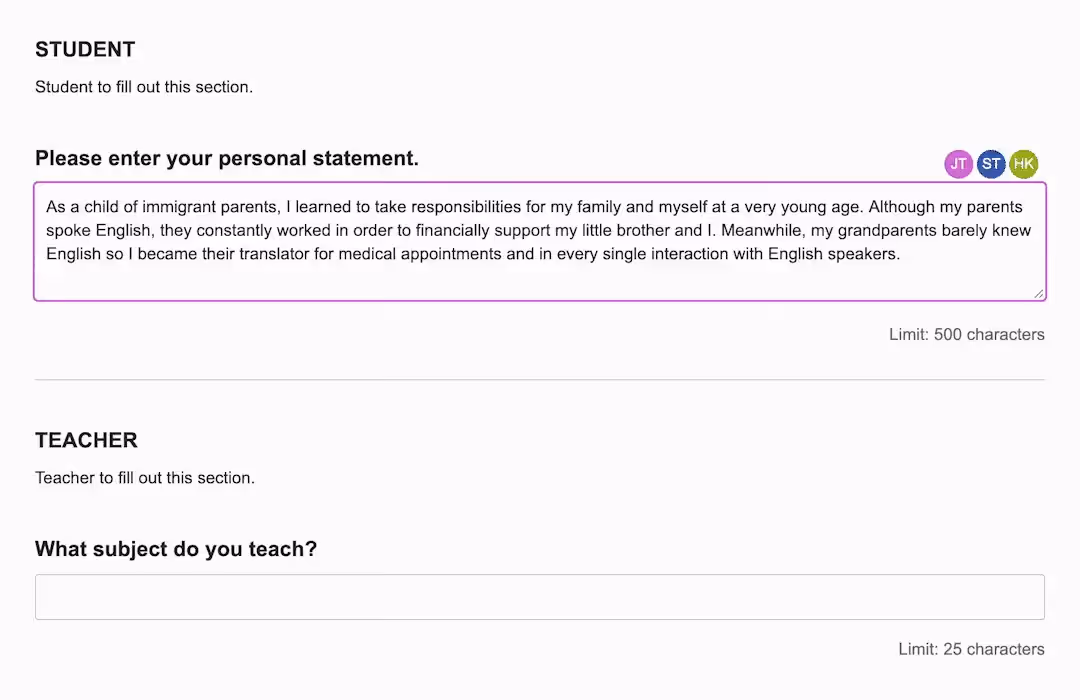1080x700 pixels.
Task: Click the "What subject do you teach?" label
Action: click(176, 549)
